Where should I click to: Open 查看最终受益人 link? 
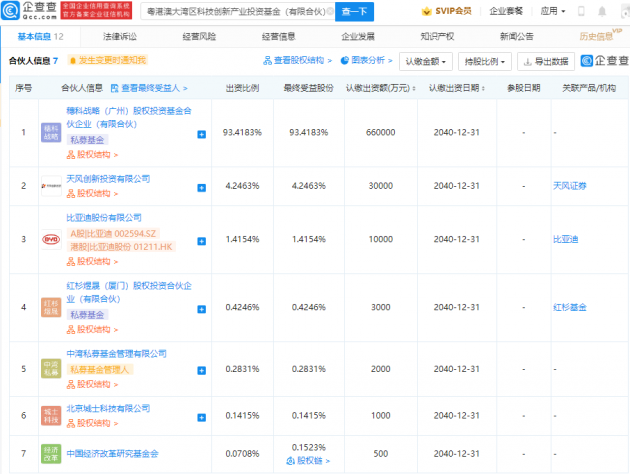pyautogui.click(x=149, y=88)
